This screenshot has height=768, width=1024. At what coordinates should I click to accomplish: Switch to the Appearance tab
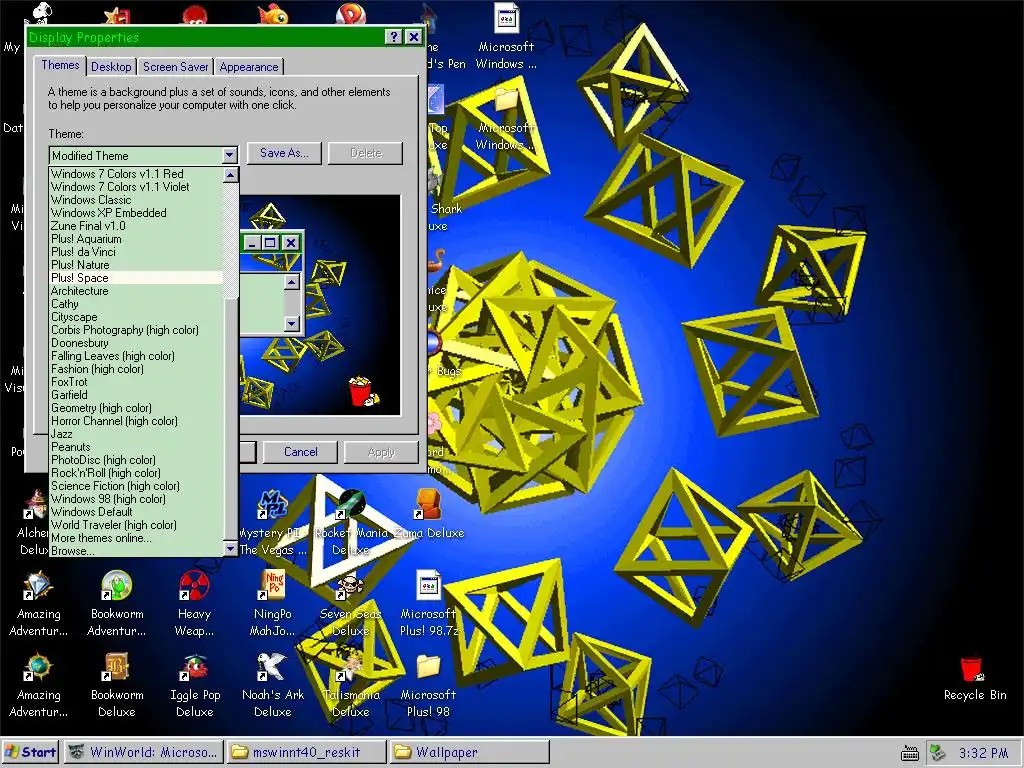click(249, 67)
